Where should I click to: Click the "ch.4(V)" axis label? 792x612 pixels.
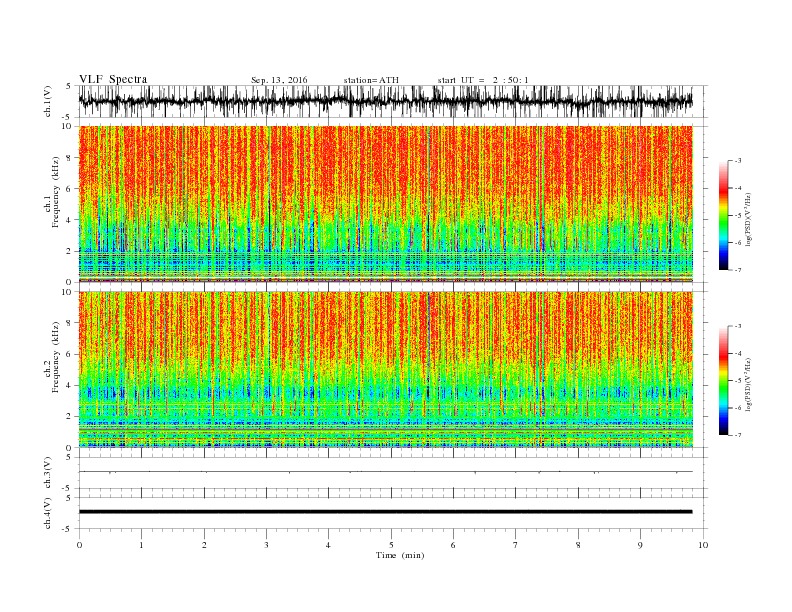(48, 513)
